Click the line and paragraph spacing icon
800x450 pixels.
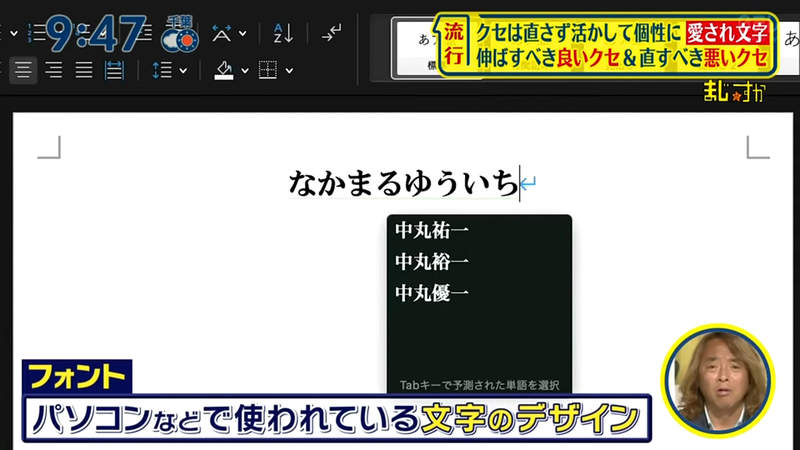click(162, 70)
